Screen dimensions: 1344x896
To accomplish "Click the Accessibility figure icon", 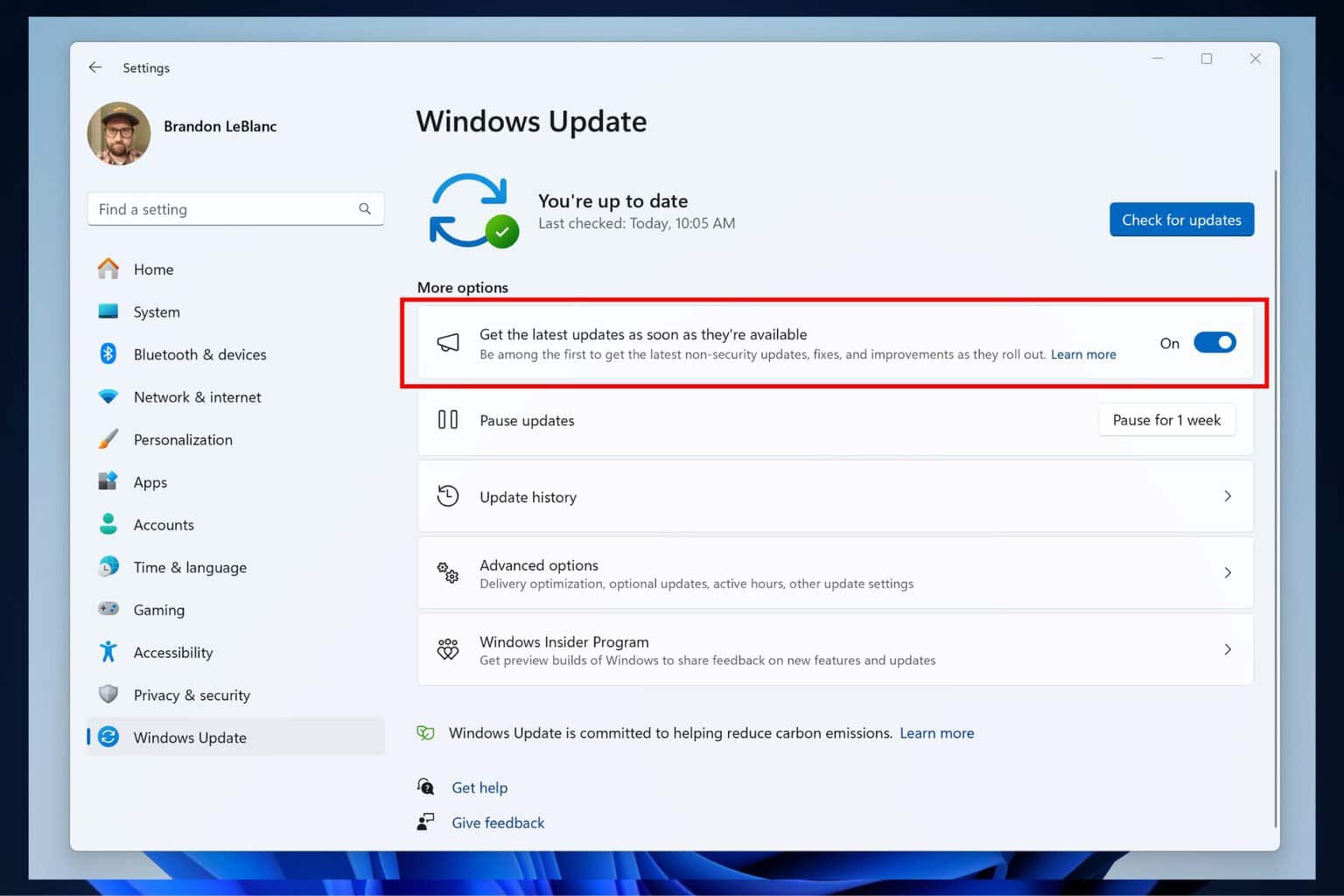I will click(x=108, y=652).
